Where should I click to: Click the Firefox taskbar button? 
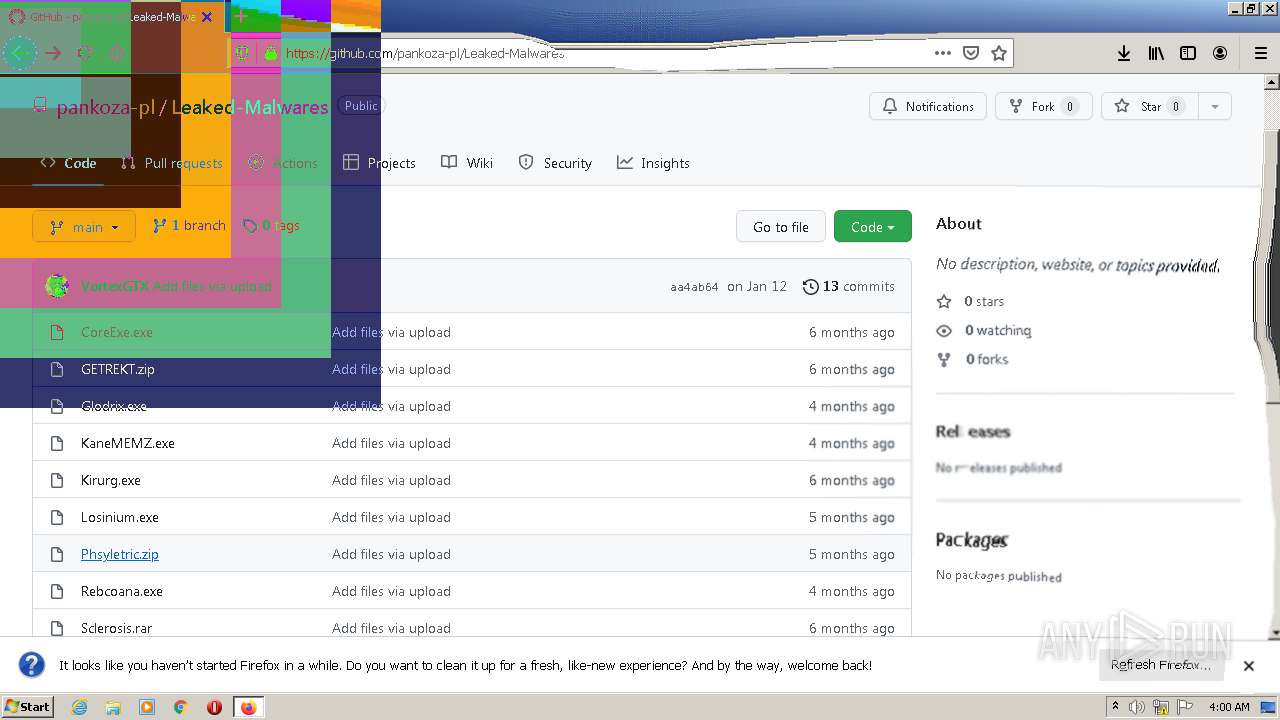coord(248,707)
